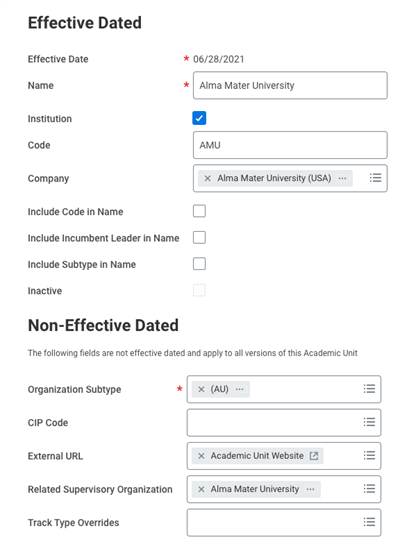The height and width of the screenshot is (542, 400).
Task: Open External URL prompt list icon
Action: click(x=369, y=455)
